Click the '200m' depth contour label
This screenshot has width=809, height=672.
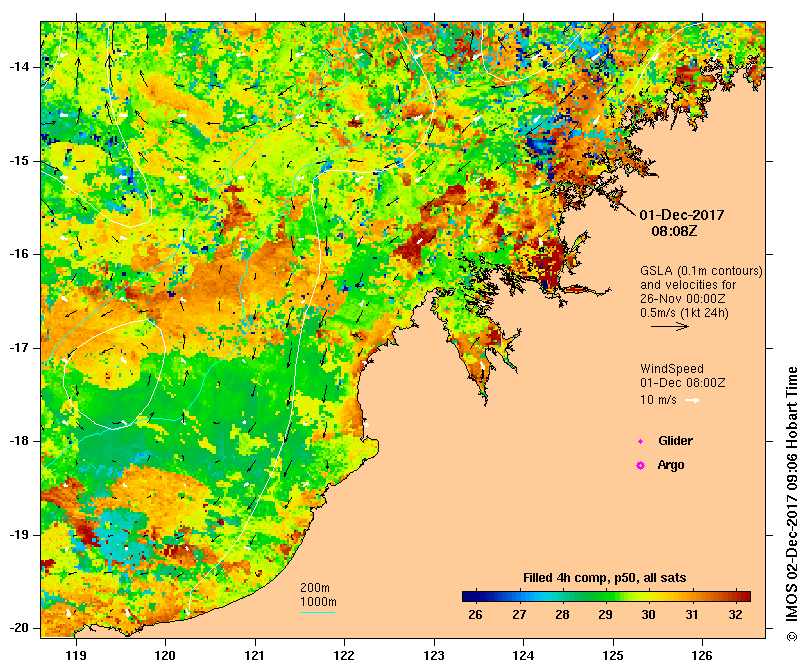coord(315,588)
